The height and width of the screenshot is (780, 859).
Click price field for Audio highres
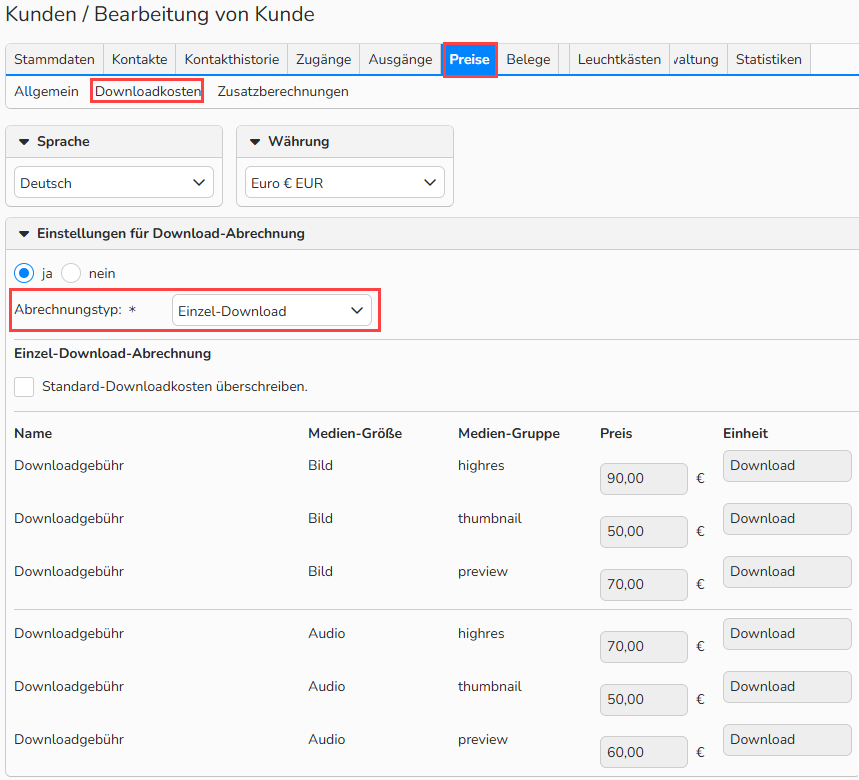pyautogui.click(x=644, y=646)
